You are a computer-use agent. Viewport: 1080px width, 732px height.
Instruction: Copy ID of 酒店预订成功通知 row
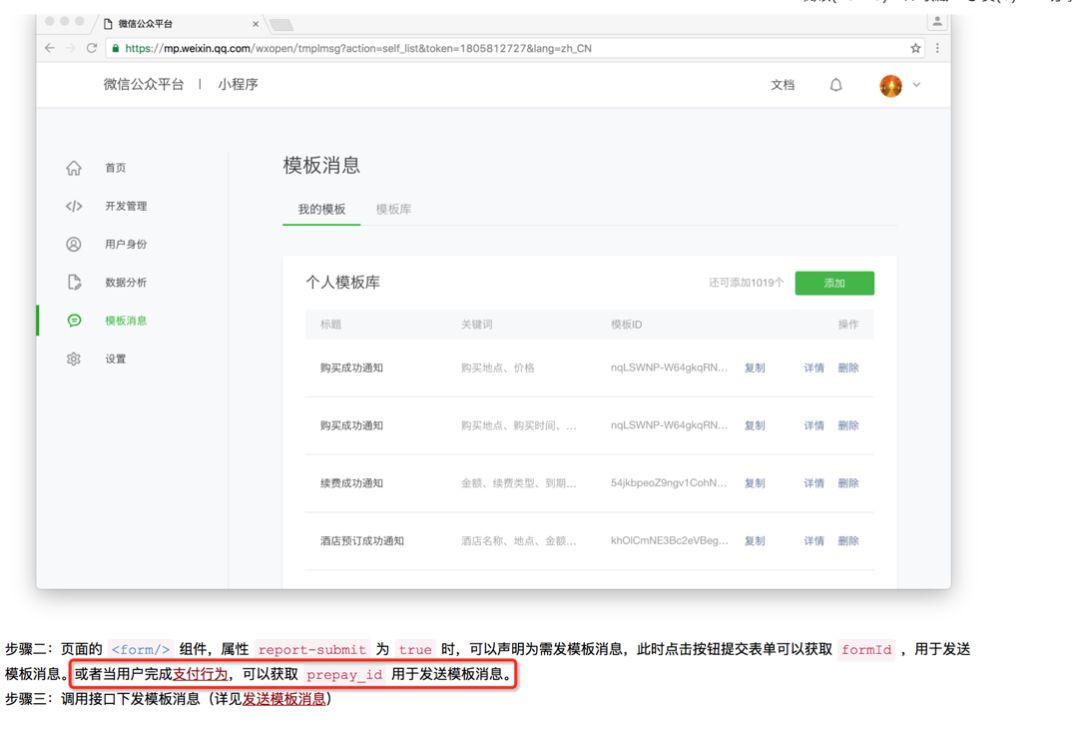[755, 541]
